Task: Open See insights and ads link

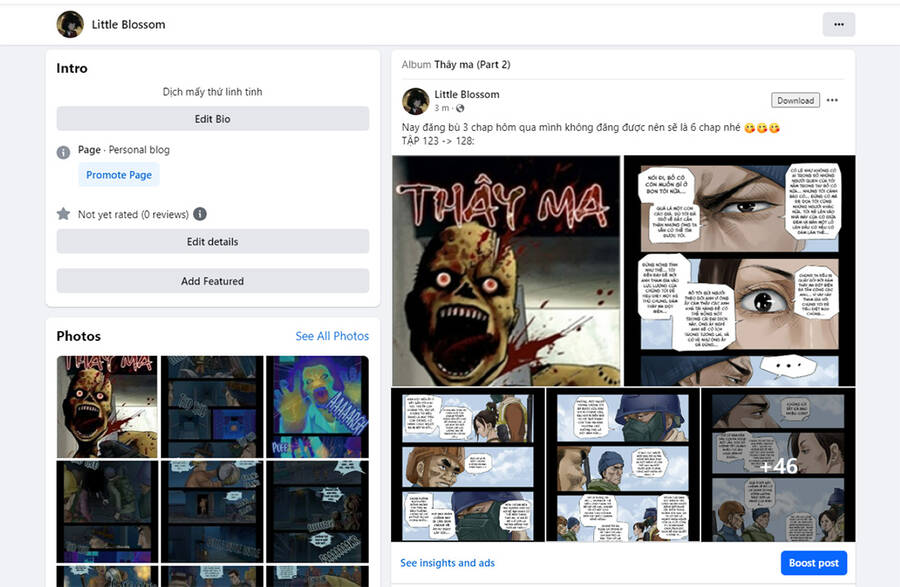Action: tap(447, 563)
